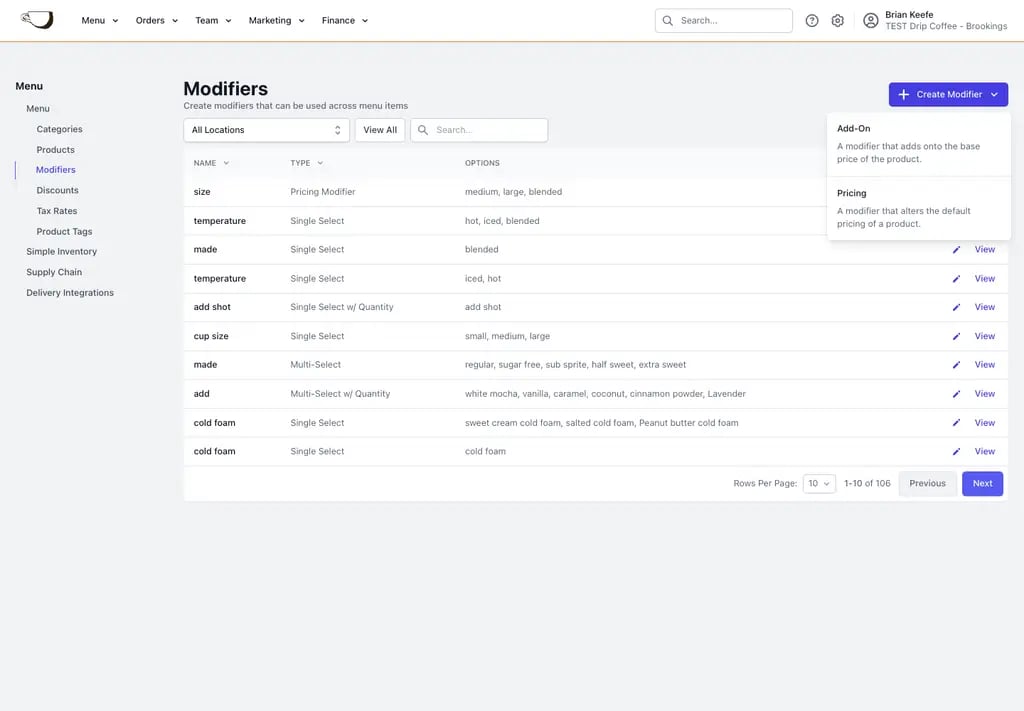Open the settings gear icon

point(838,21)
